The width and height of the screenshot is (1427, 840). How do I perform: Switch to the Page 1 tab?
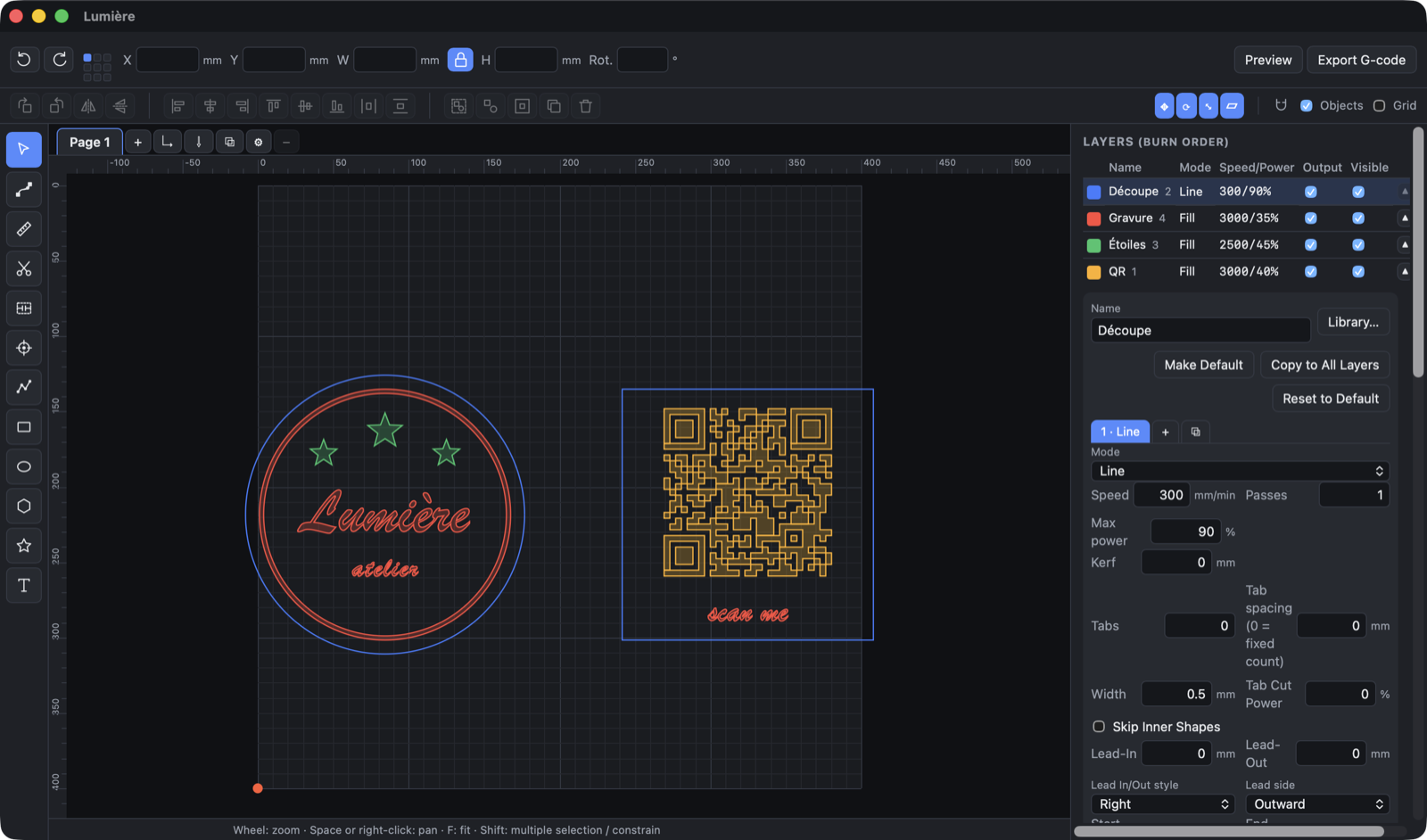90,142
